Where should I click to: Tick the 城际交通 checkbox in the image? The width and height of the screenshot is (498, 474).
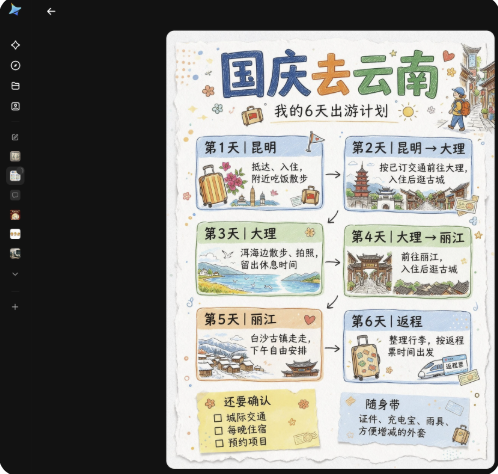pos(218,418)
